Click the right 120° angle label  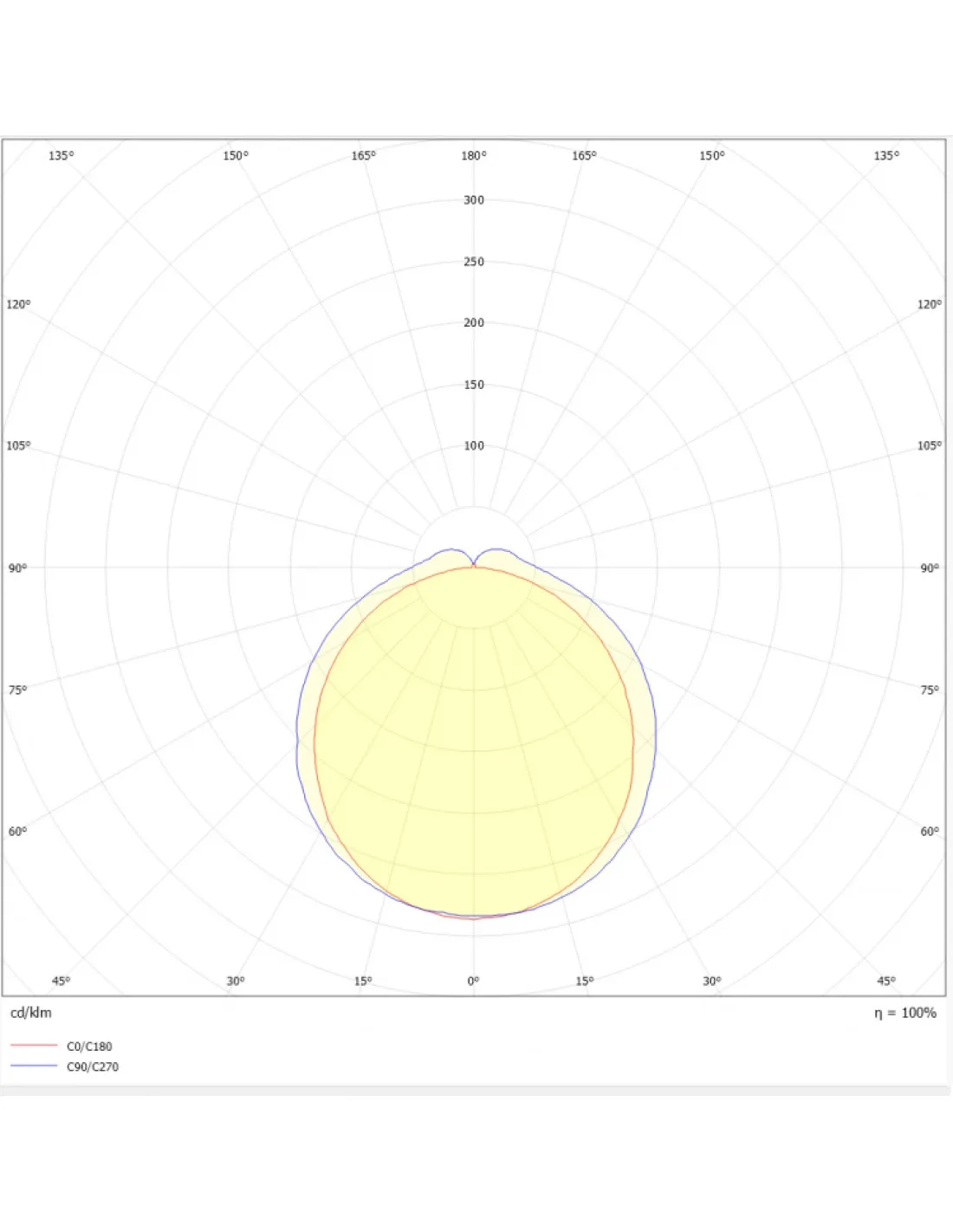930,305
